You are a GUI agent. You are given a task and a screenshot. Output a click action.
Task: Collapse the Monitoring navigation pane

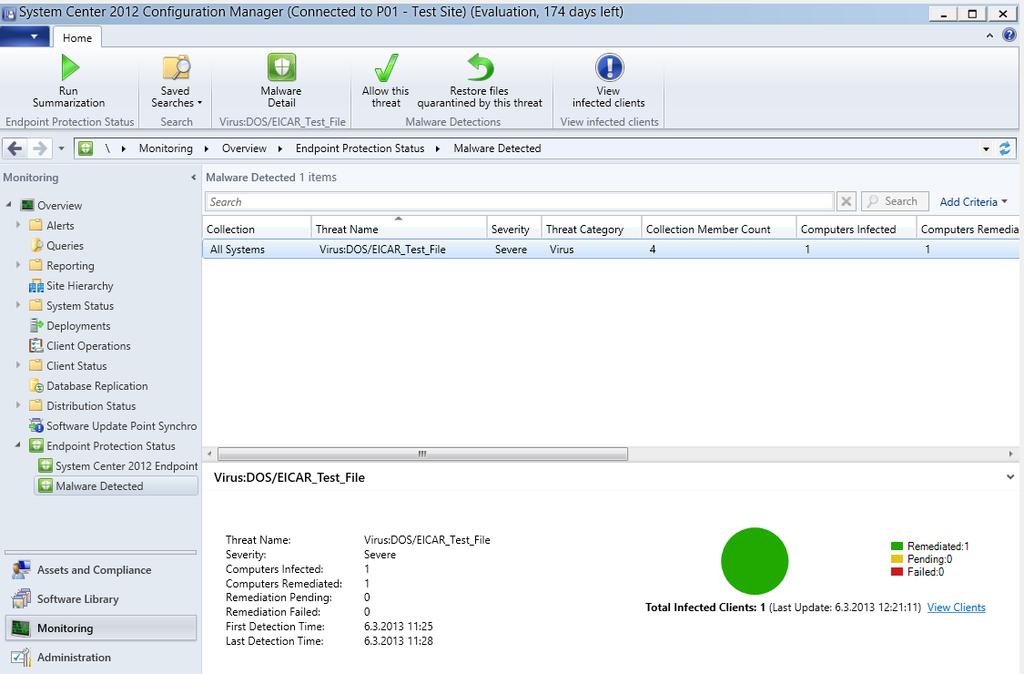click(x=193, y=177)
